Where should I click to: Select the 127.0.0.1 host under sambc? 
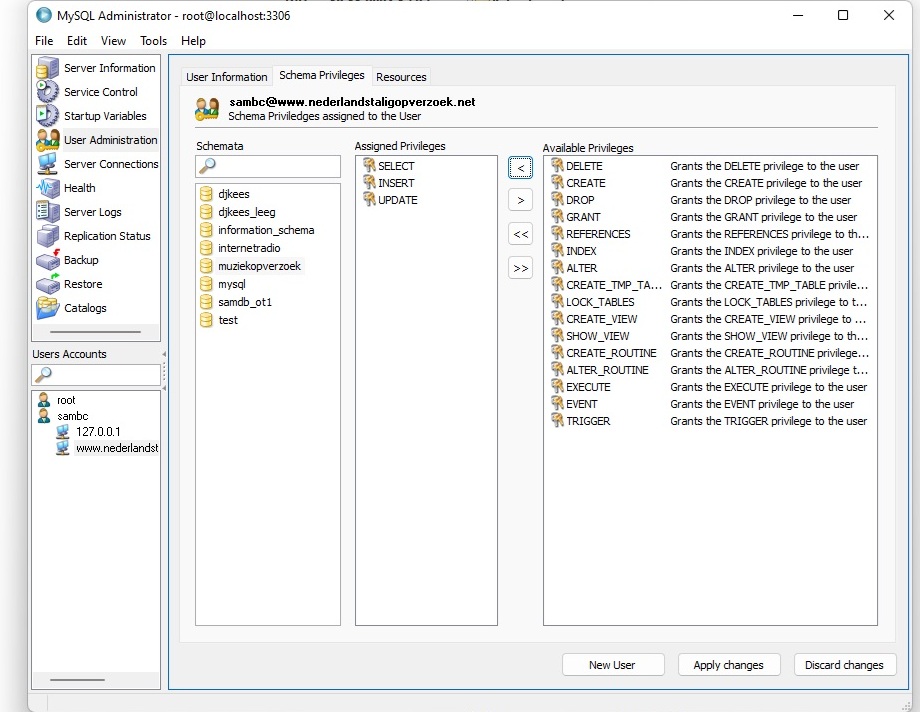pos(97,432)
